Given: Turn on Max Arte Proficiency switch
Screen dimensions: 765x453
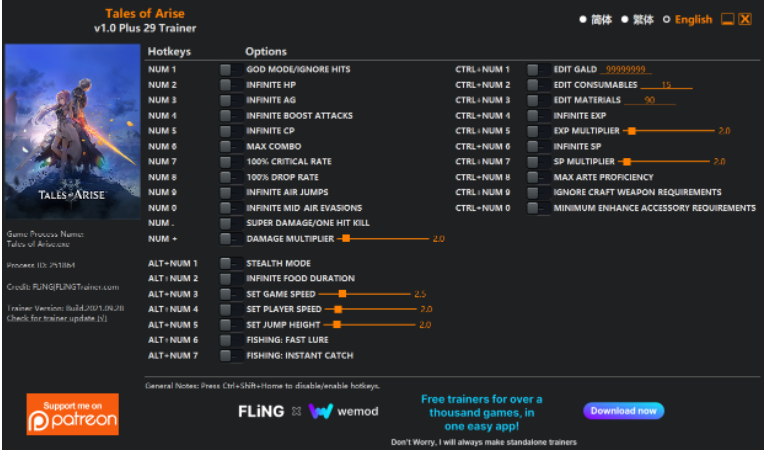Looking at the screenshot, I should click(x=538, y=177).
